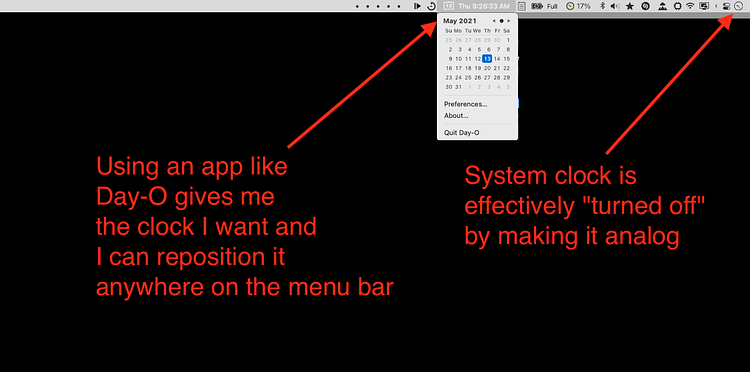750x372 pixels.
Task: Open the Time Machine icon
Action: [x=431, y=6]
